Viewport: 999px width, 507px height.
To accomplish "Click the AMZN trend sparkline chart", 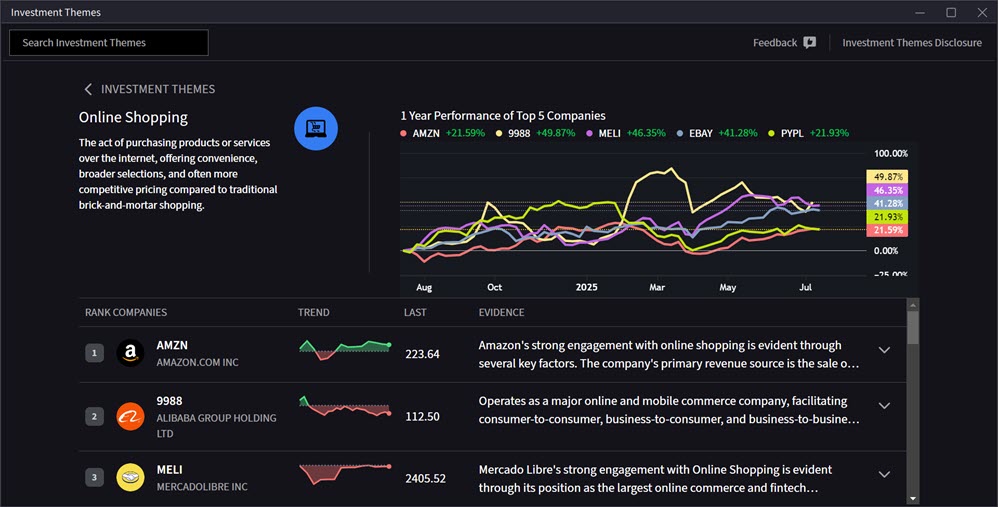I will [345, 349].
